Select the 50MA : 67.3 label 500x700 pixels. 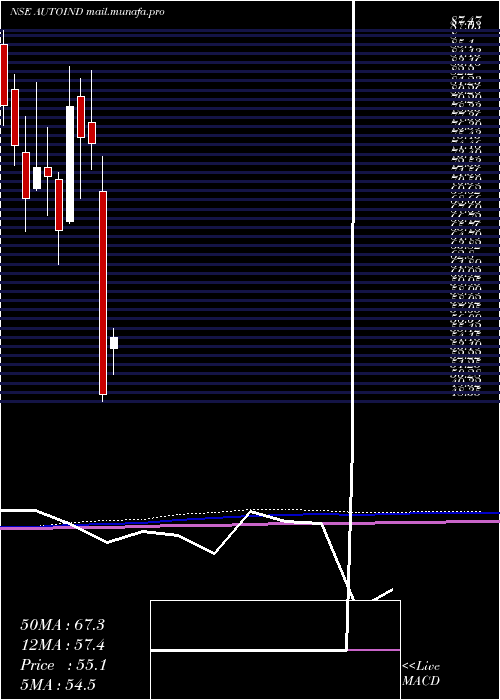tap(62, 625)
